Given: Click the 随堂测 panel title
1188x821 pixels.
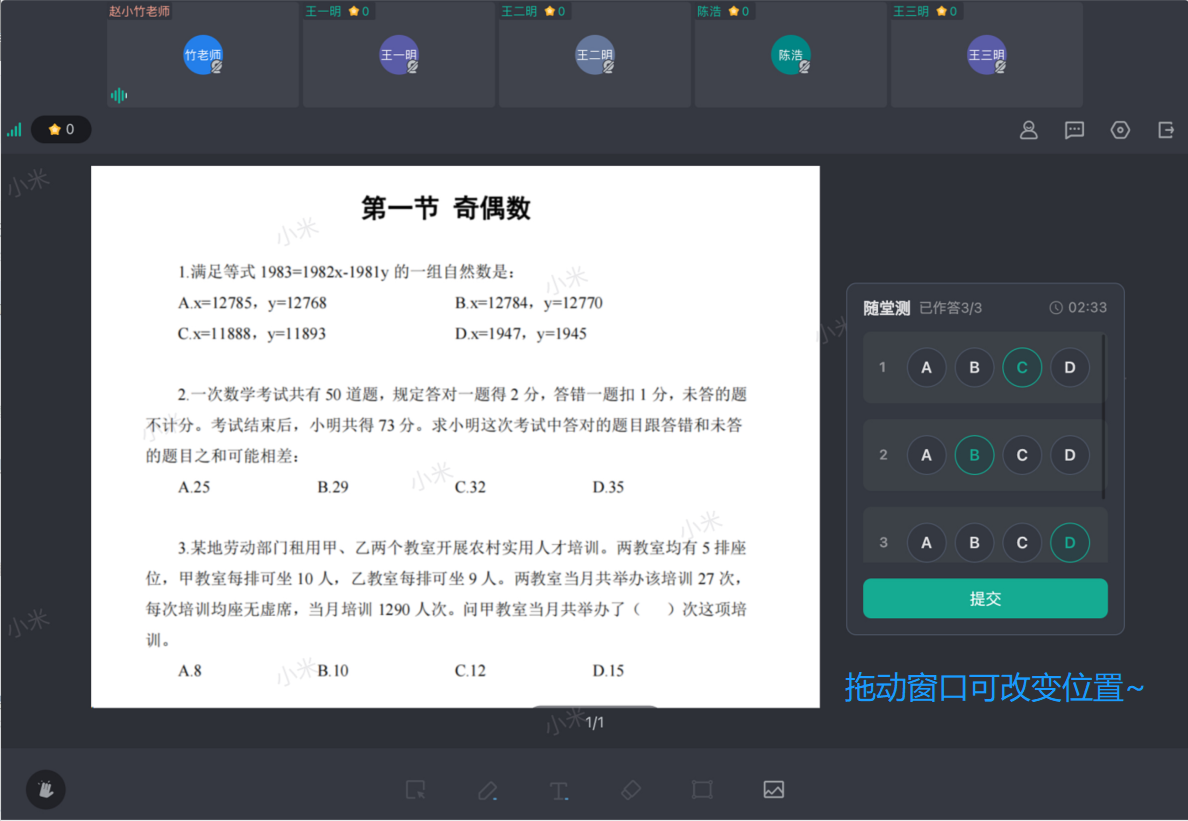Looking at the screenshot, I should [886, 307].
